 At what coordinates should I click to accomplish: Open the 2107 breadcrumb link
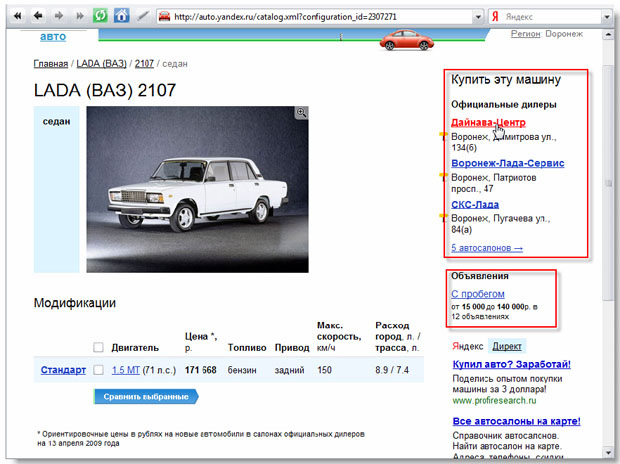coord(144,63)
